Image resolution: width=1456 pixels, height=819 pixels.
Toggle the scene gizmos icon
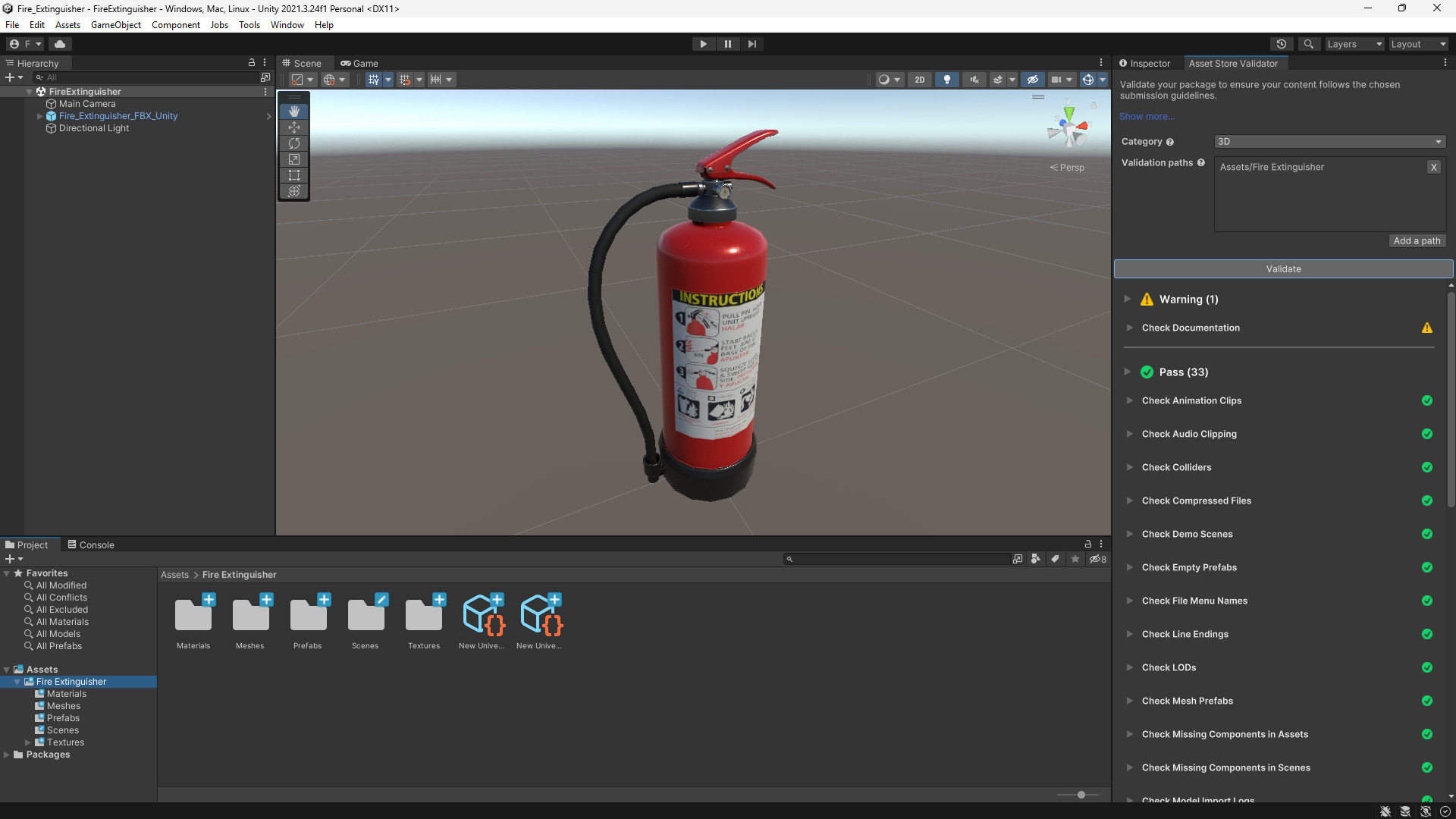pos(1088,80)
